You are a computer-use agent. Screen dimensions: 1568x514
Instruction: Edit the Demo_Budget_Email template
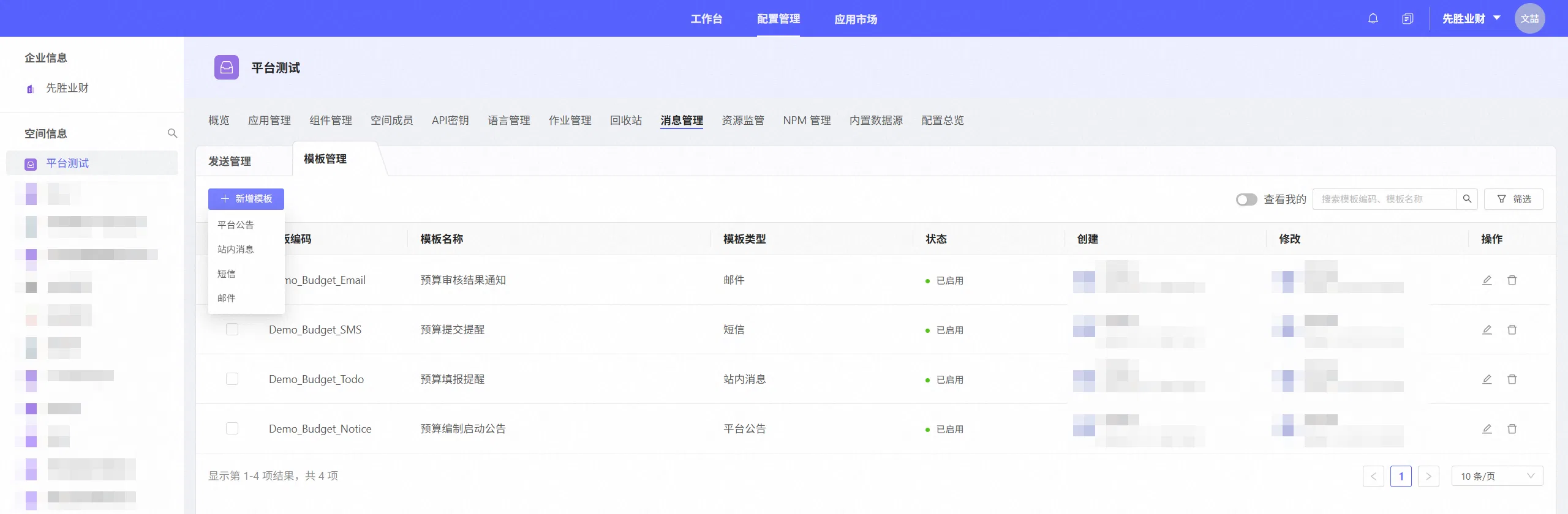point(1487,280)
